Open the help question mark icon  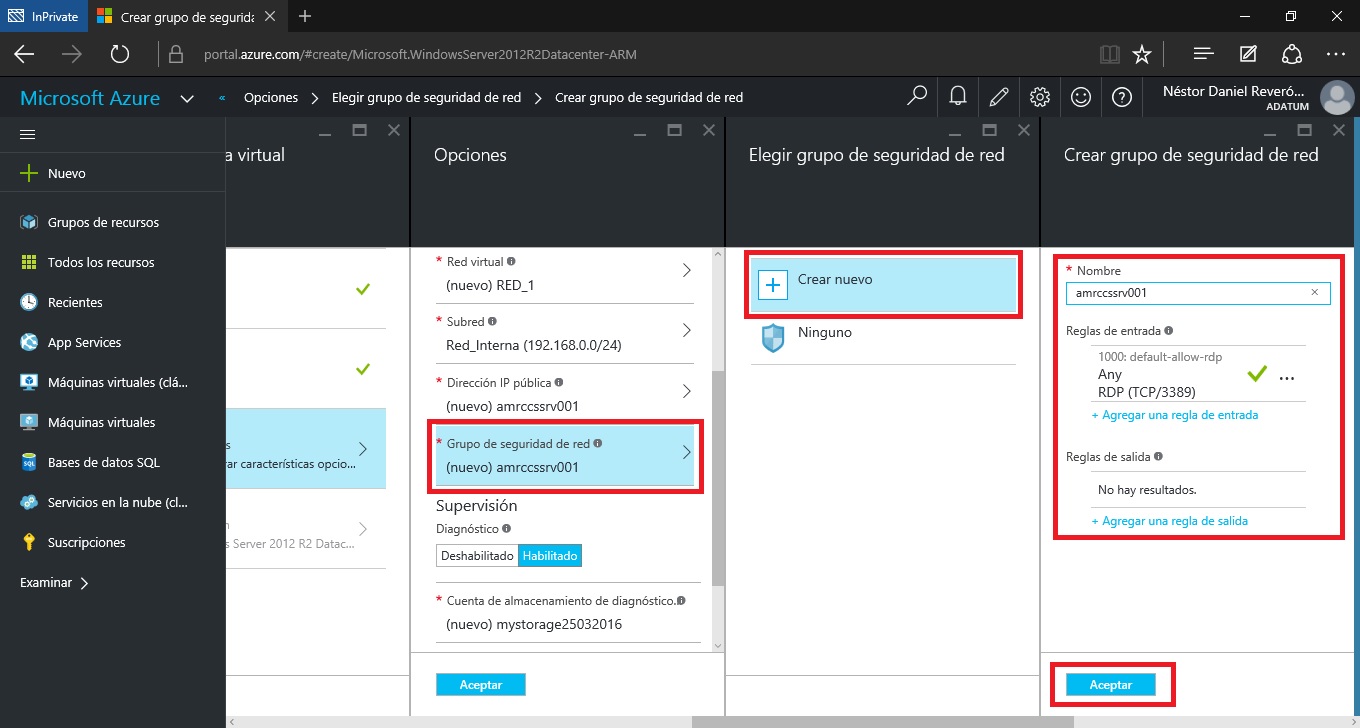click(1122, 97)
